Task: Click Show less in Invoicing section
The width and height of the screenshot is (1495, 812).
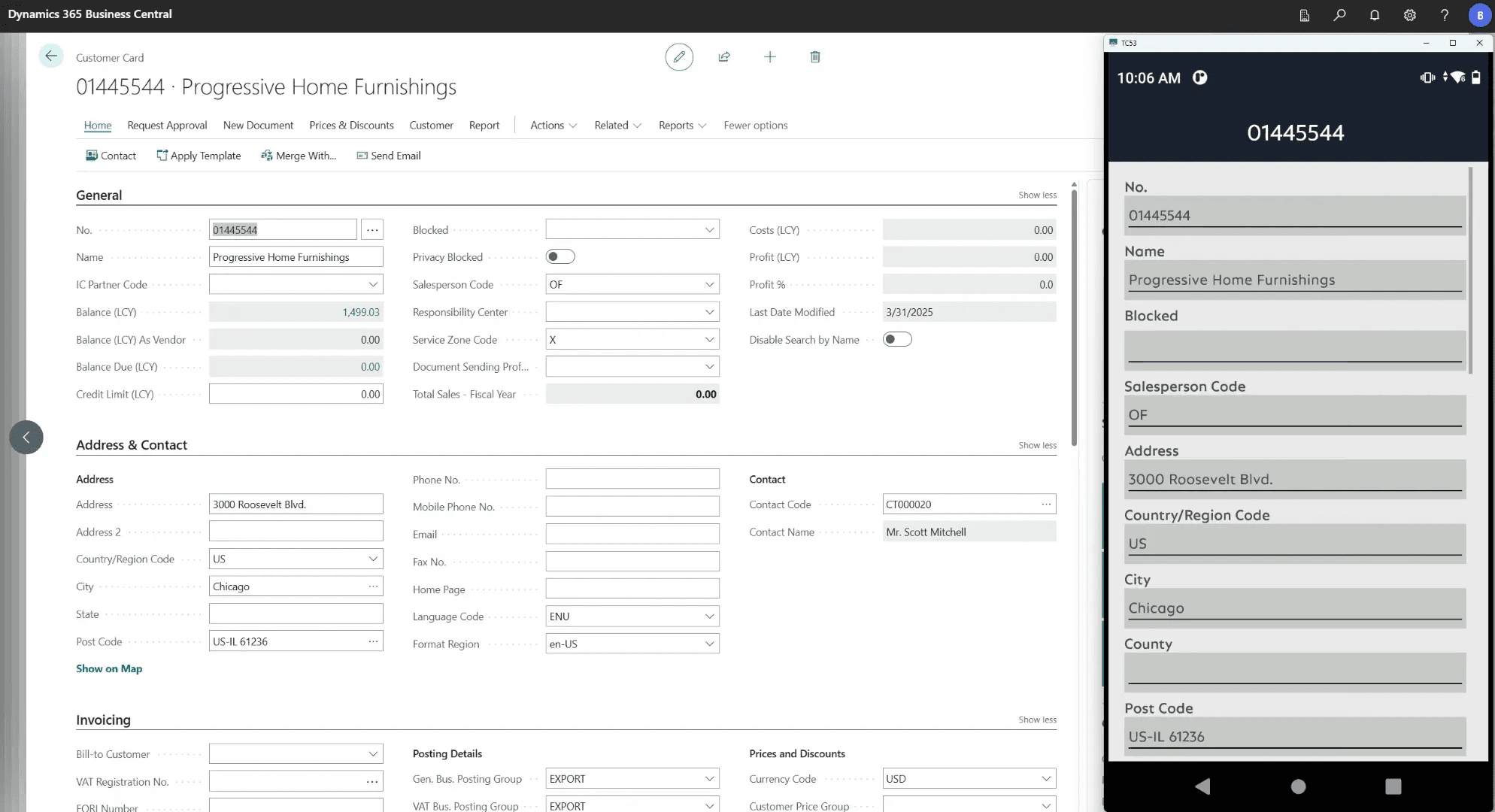Action: [1037, 720]
